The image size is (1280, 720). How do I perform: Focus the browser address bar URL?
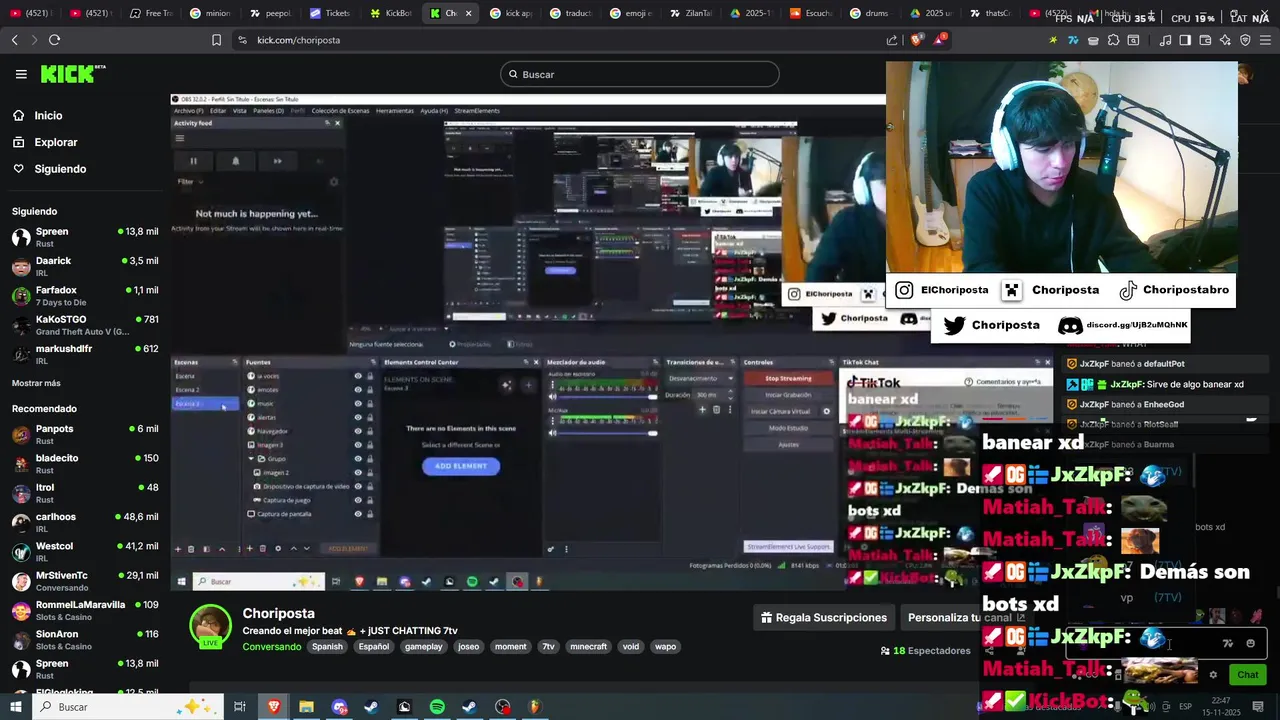coord(298,40)
